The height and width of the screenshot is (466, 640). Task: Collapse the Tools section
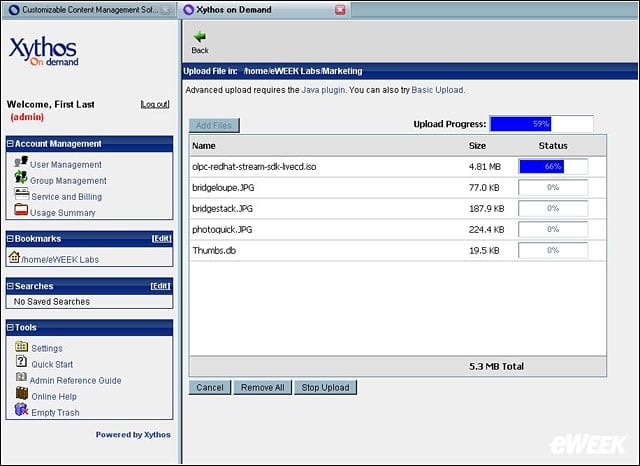tap(10, 327)
